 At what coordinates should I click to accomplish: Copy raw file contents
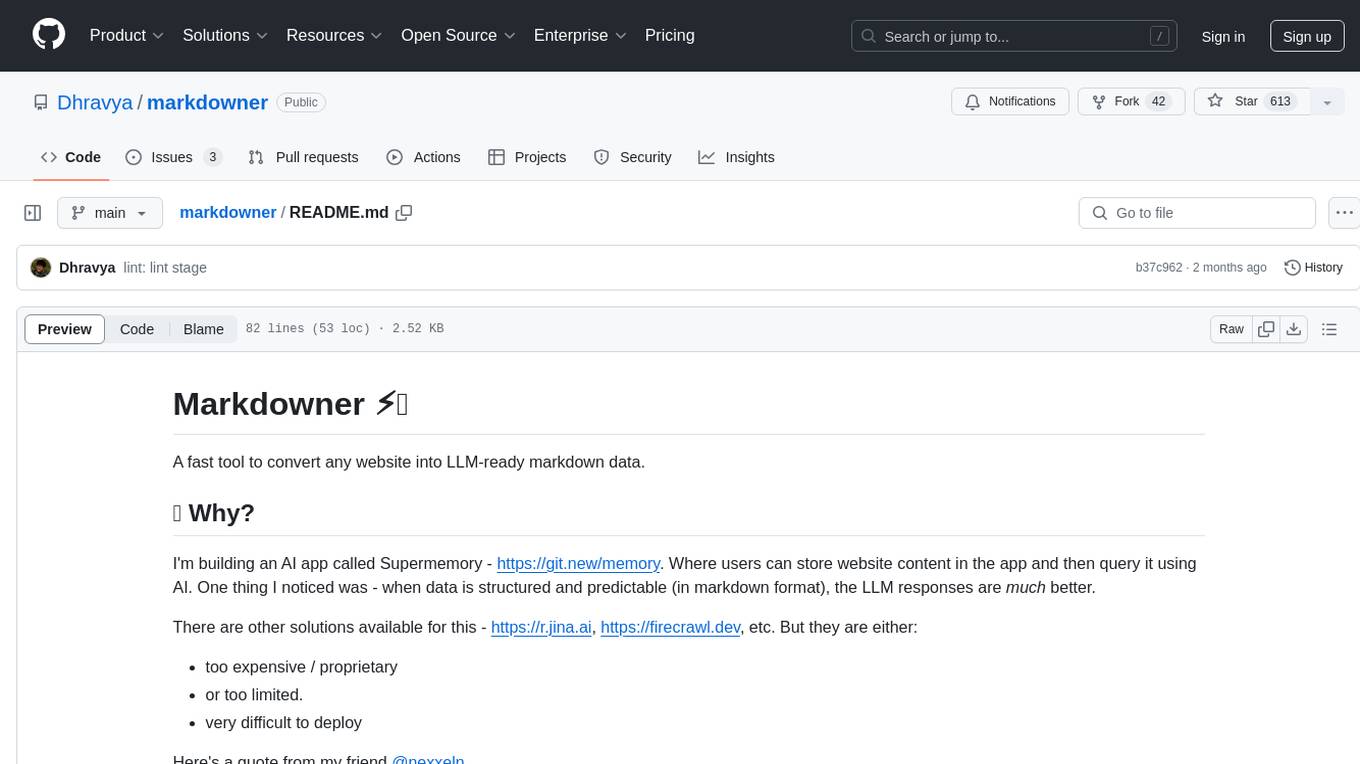(x=1266, y=329)
